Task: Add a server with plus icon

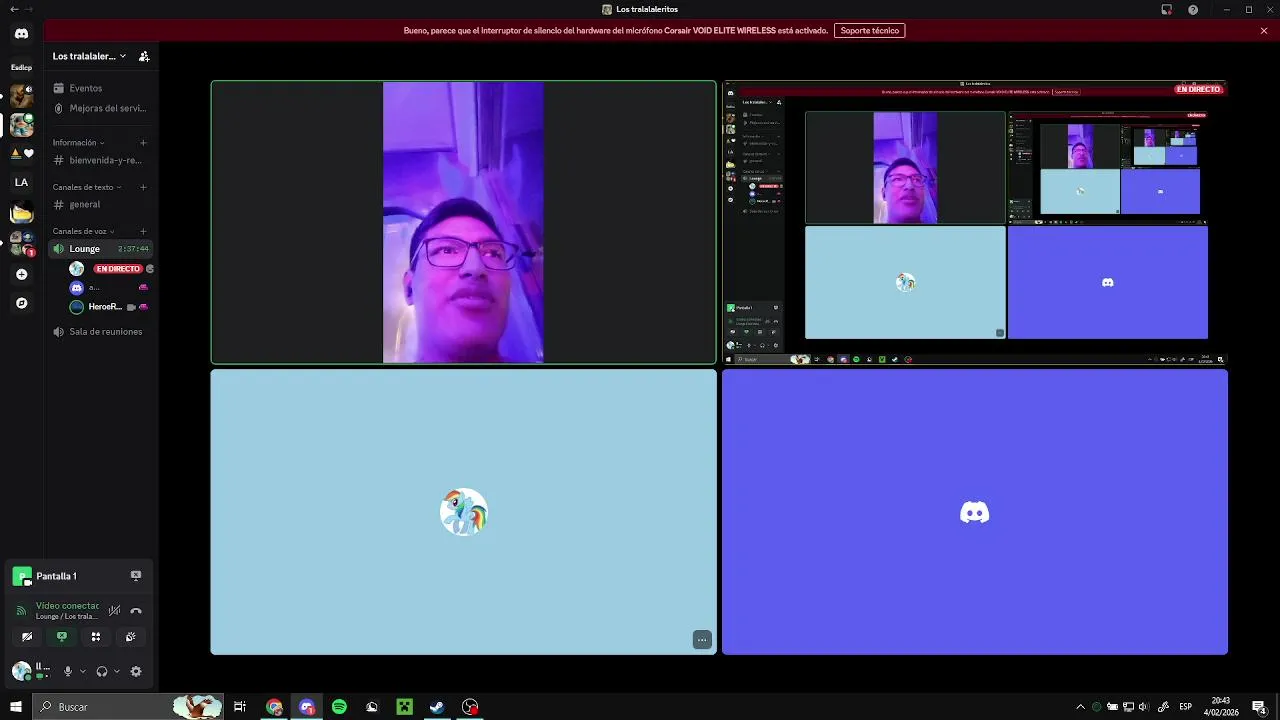Action: coord(21,274)
